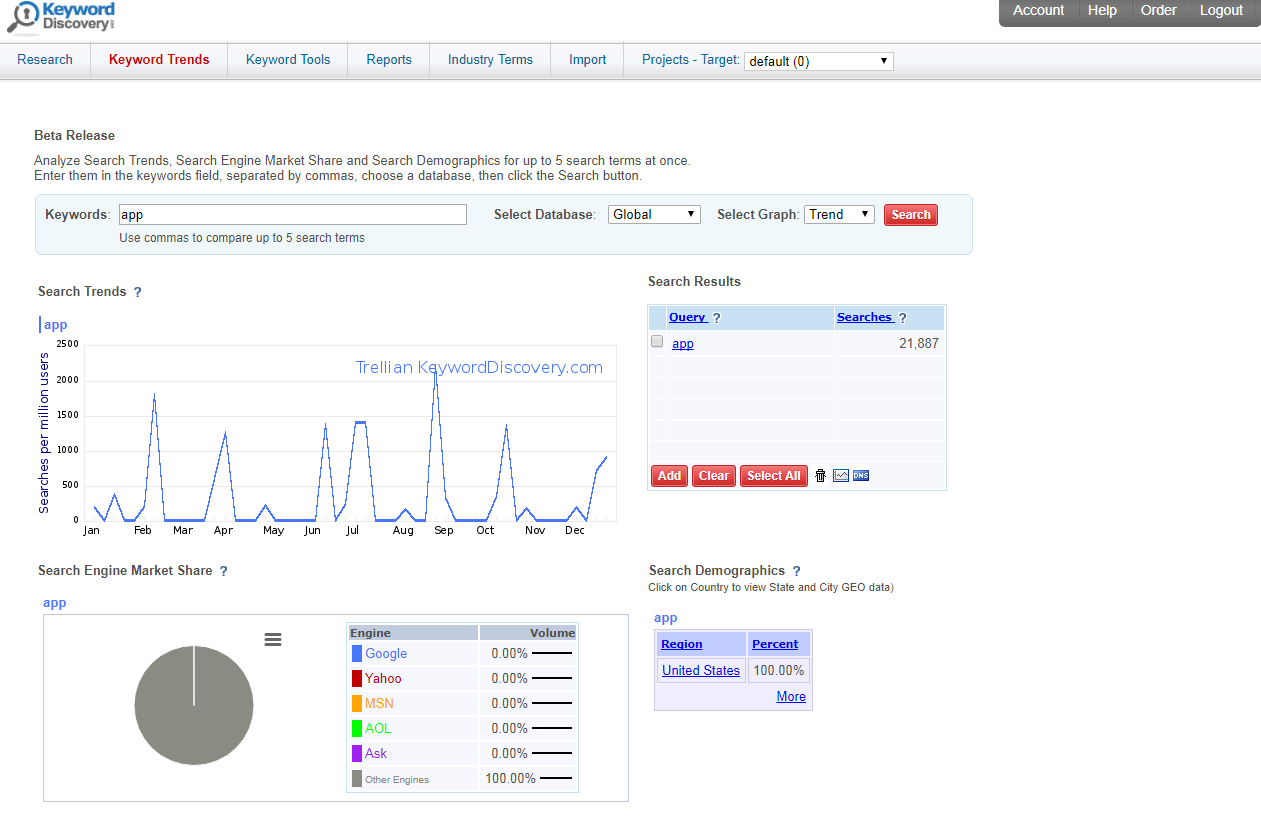Click the Keyword Discovery logo
The height and width of the screenshot is (831, 1261).
coord(62,17)
